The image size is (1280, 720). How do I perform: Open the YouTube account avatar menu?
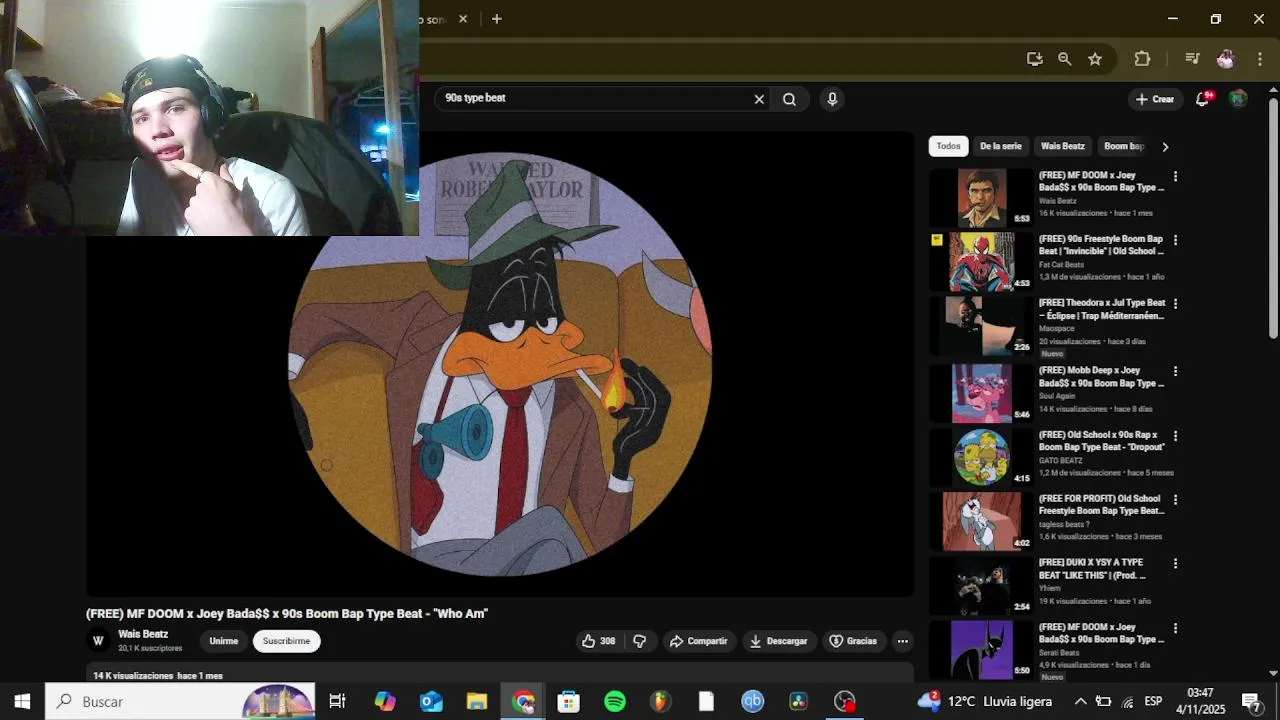(1238, 98)
